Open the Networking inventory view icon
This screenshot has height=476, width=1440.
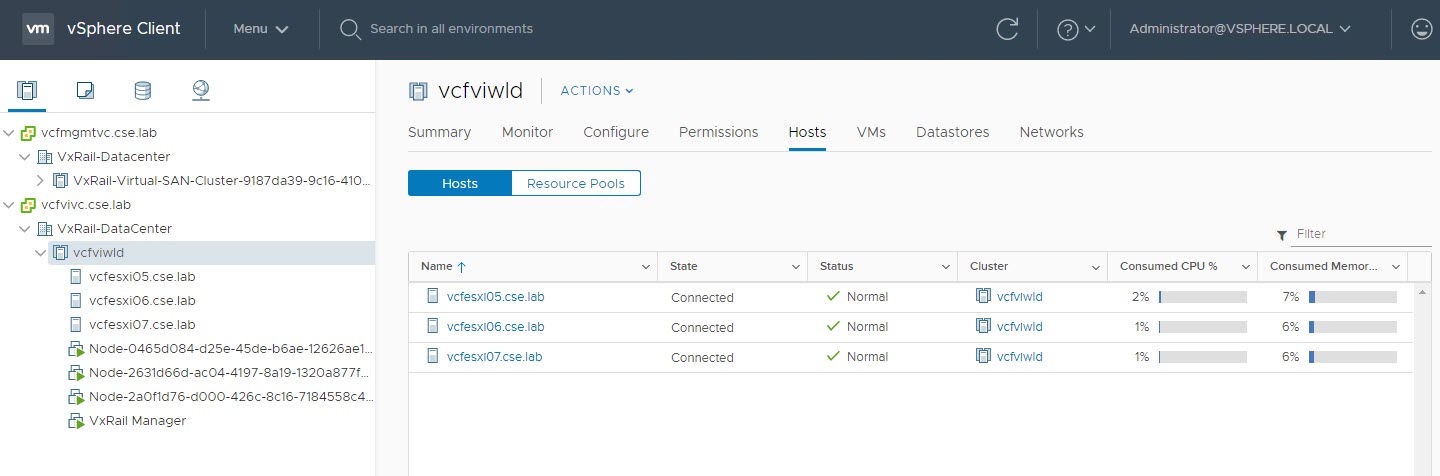[x=201, y=91]
